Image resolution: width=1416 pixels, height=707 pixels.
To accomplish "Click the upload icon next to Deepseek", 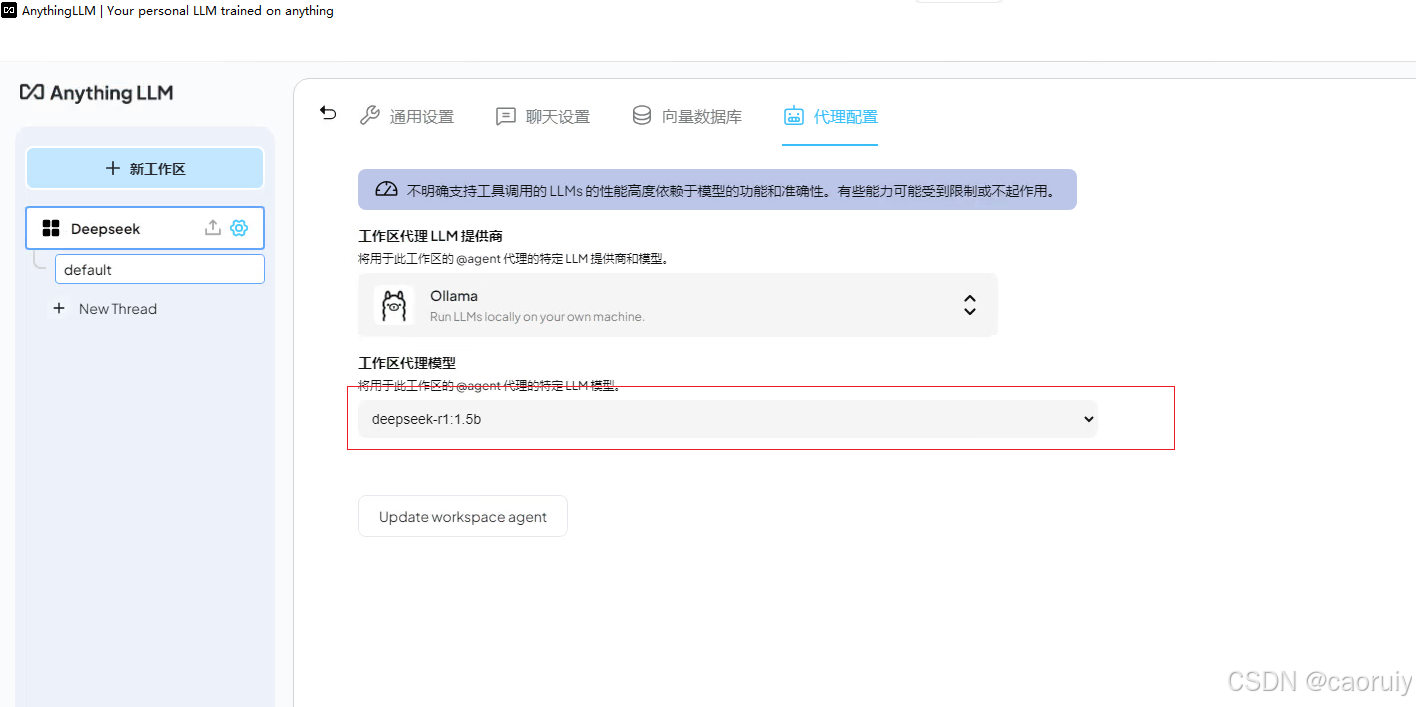I will point(212,228).
